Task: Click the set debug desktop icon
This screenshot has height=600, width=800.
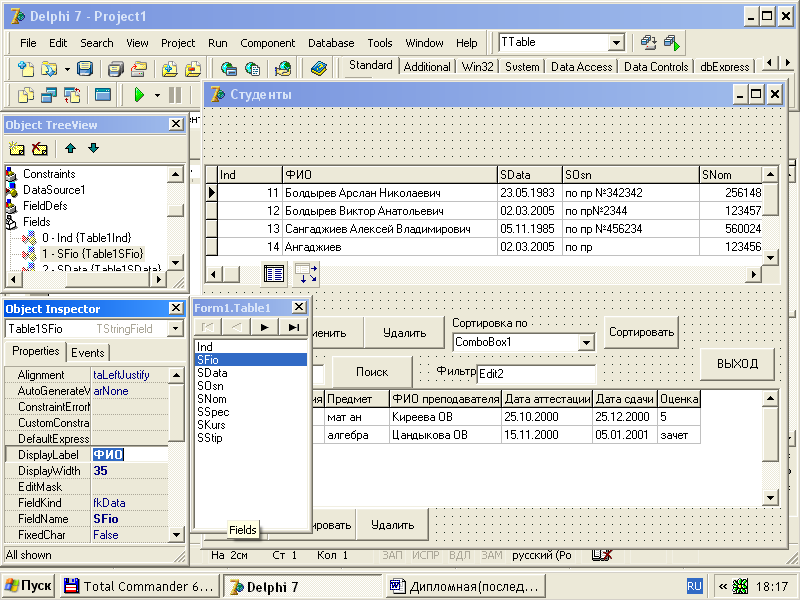Action: pos(672,42)
